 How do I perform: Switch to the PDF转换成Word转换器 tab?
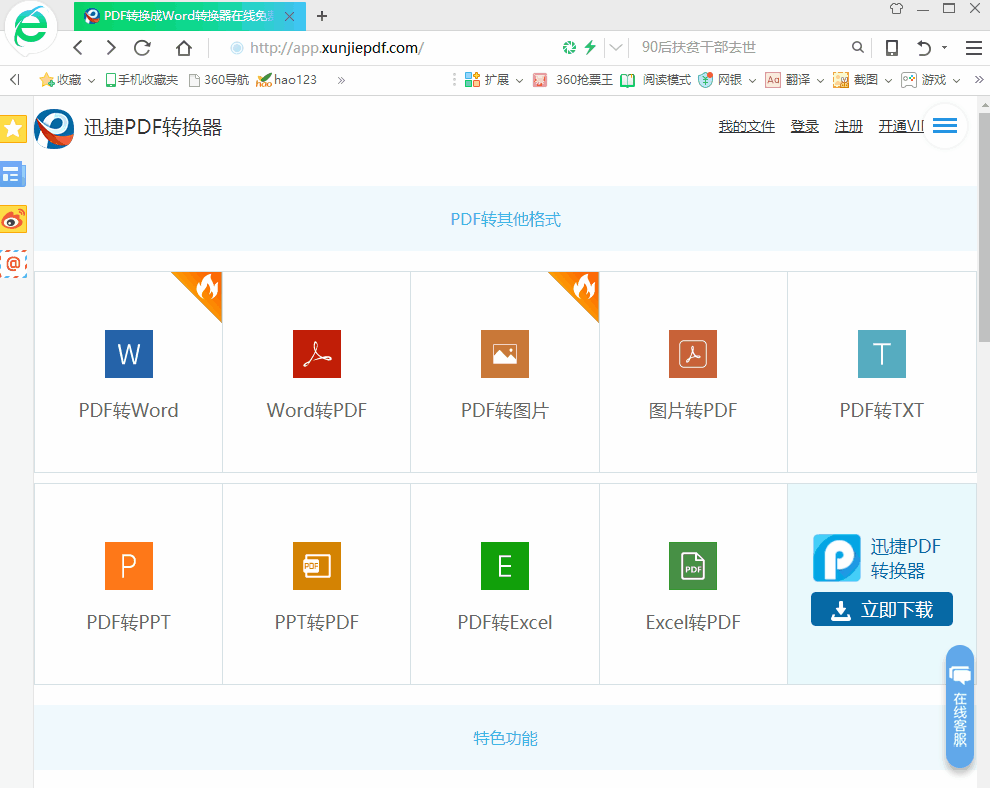tap(188, 16)
